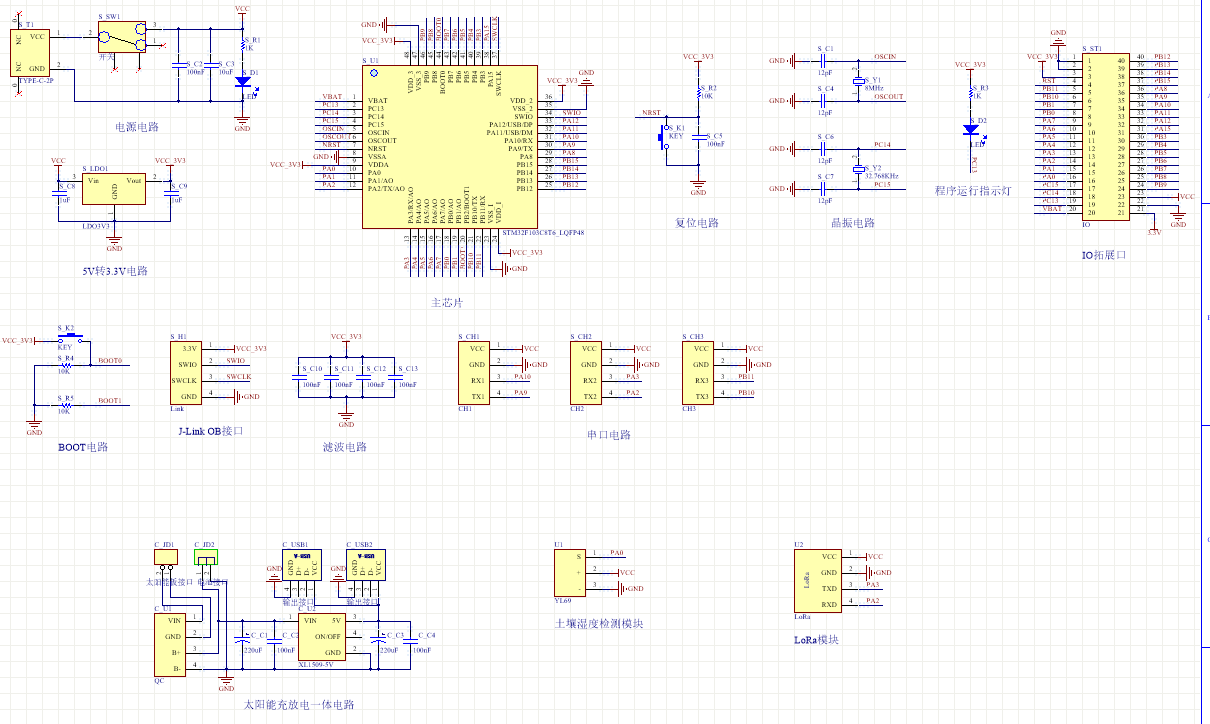Click the PB11 net label on S_CH3
The height and width of the screenshot is (724, 1210).
pyautogui.click(x=746, y=377)
